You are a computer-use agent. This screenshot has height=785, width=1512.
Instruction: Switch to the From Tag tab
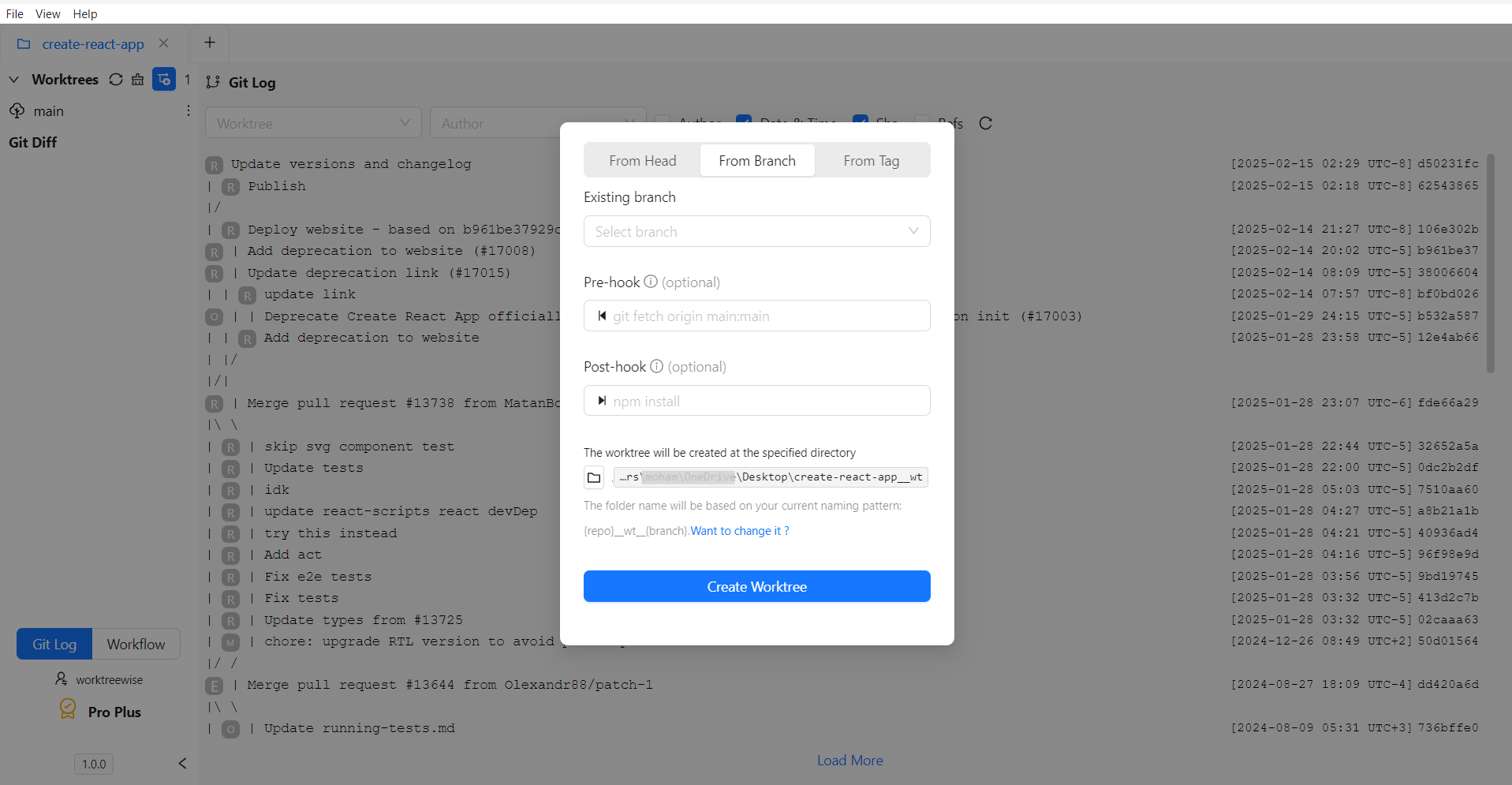click(871, 160)
